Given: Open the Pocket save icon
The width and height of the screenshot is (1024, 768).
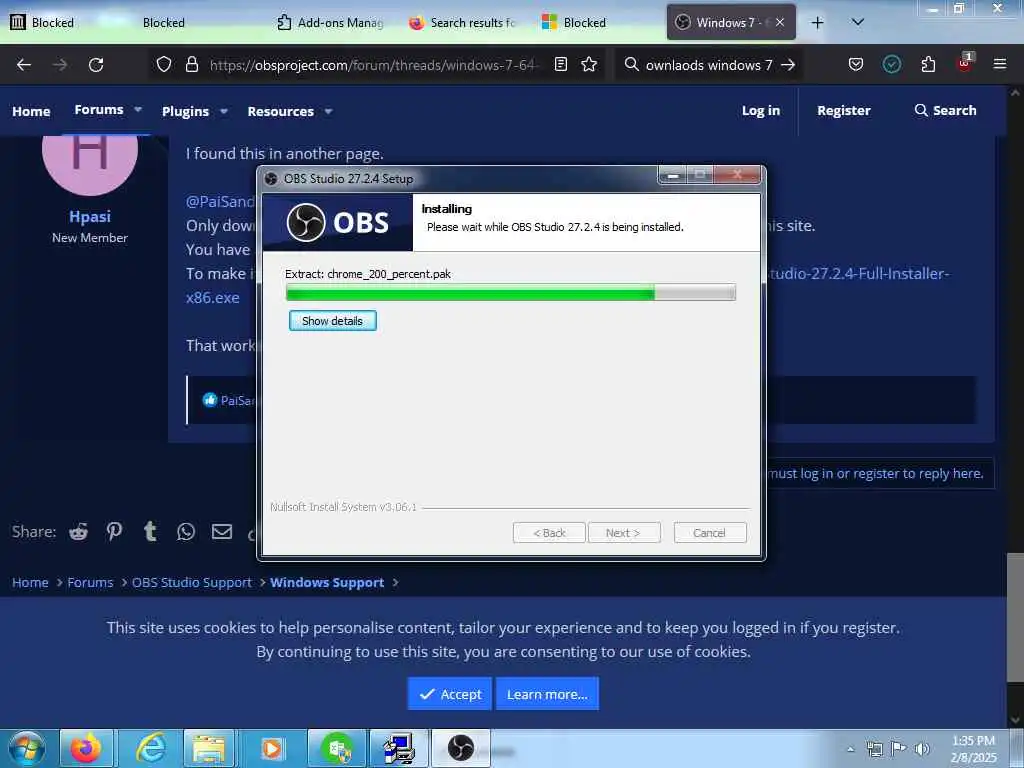Looking at the screenshot, I should tap(856, 64).
